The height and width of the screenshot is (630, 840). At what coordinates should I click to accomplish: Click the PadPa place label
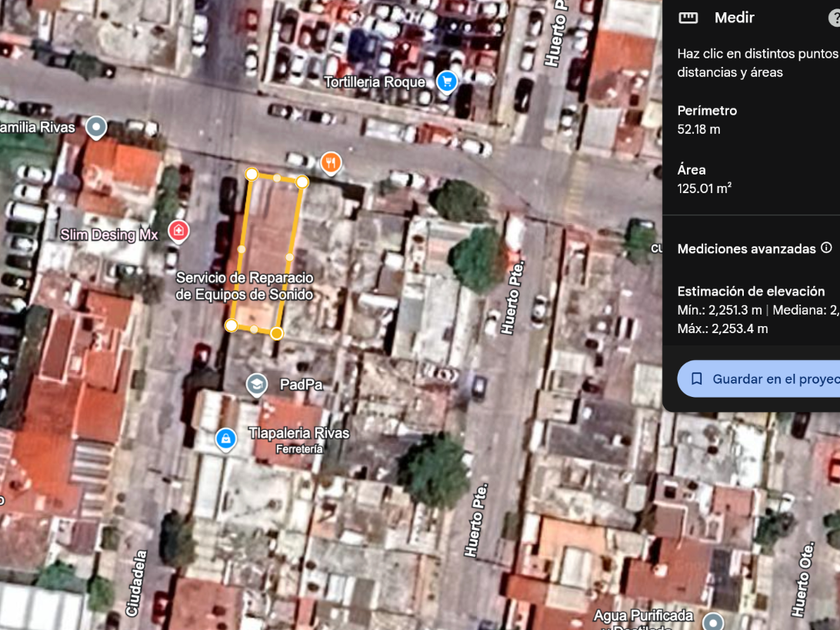point(301,385)
